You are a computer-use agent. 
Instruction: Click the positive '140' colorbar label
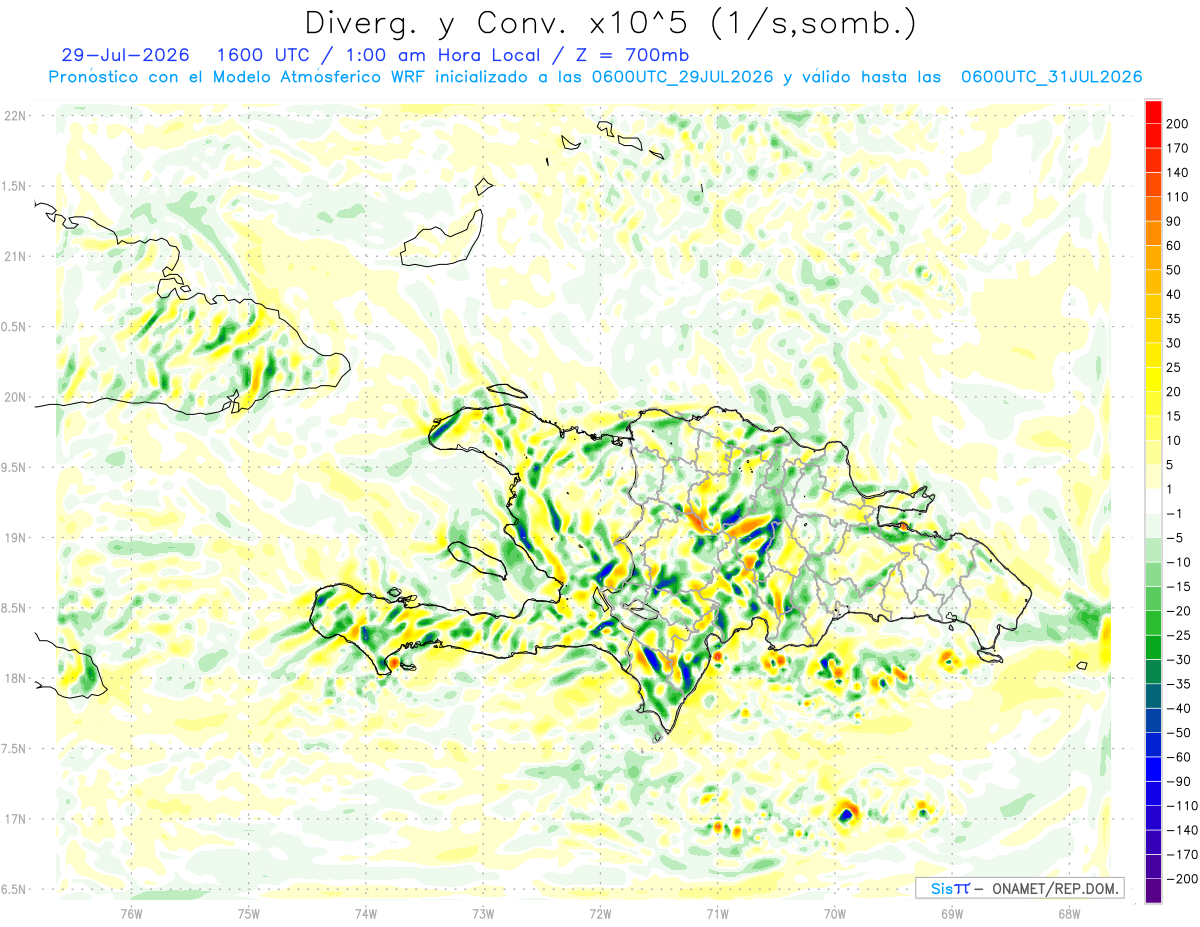coord(1177,172)
